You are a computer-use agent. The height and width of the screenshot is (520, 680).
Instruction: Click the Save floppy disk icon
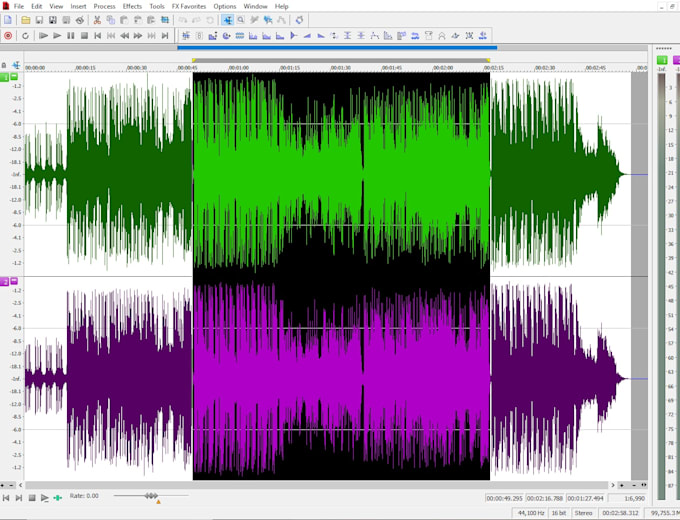39,20
